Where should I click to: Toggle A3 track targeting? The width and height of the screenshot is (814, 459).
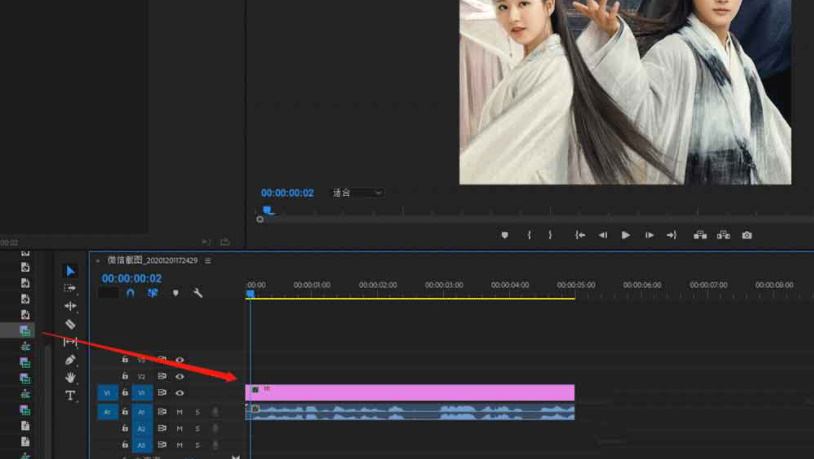click(142, 445)
